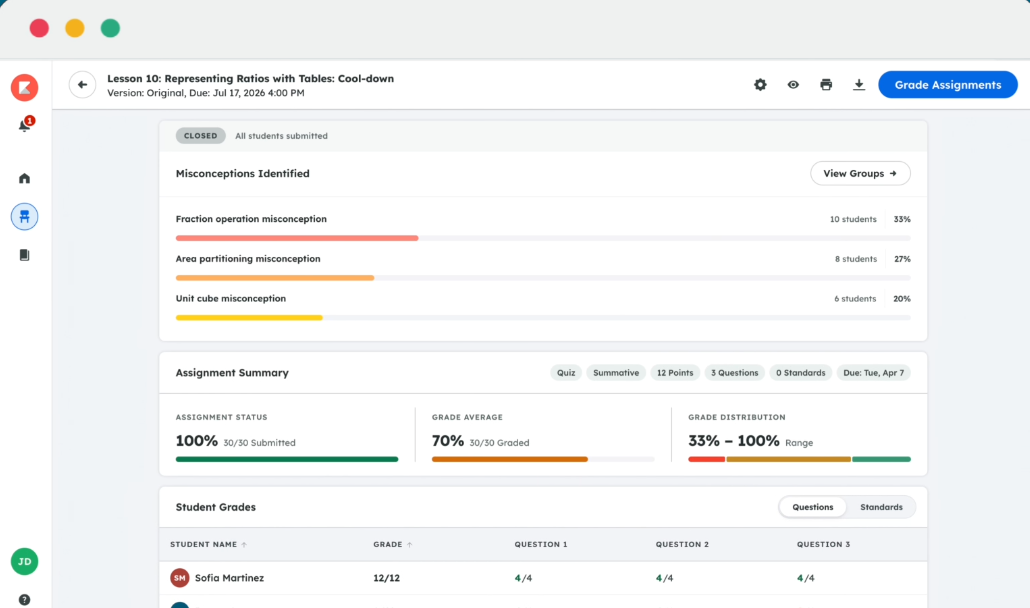Click the Quiz tag chip
This screenshot has width=1030, height=608.
(566, 373)
